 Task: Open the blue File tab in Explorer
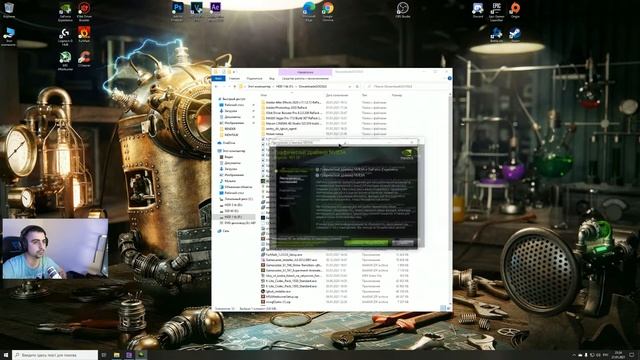tap(218, 78)
